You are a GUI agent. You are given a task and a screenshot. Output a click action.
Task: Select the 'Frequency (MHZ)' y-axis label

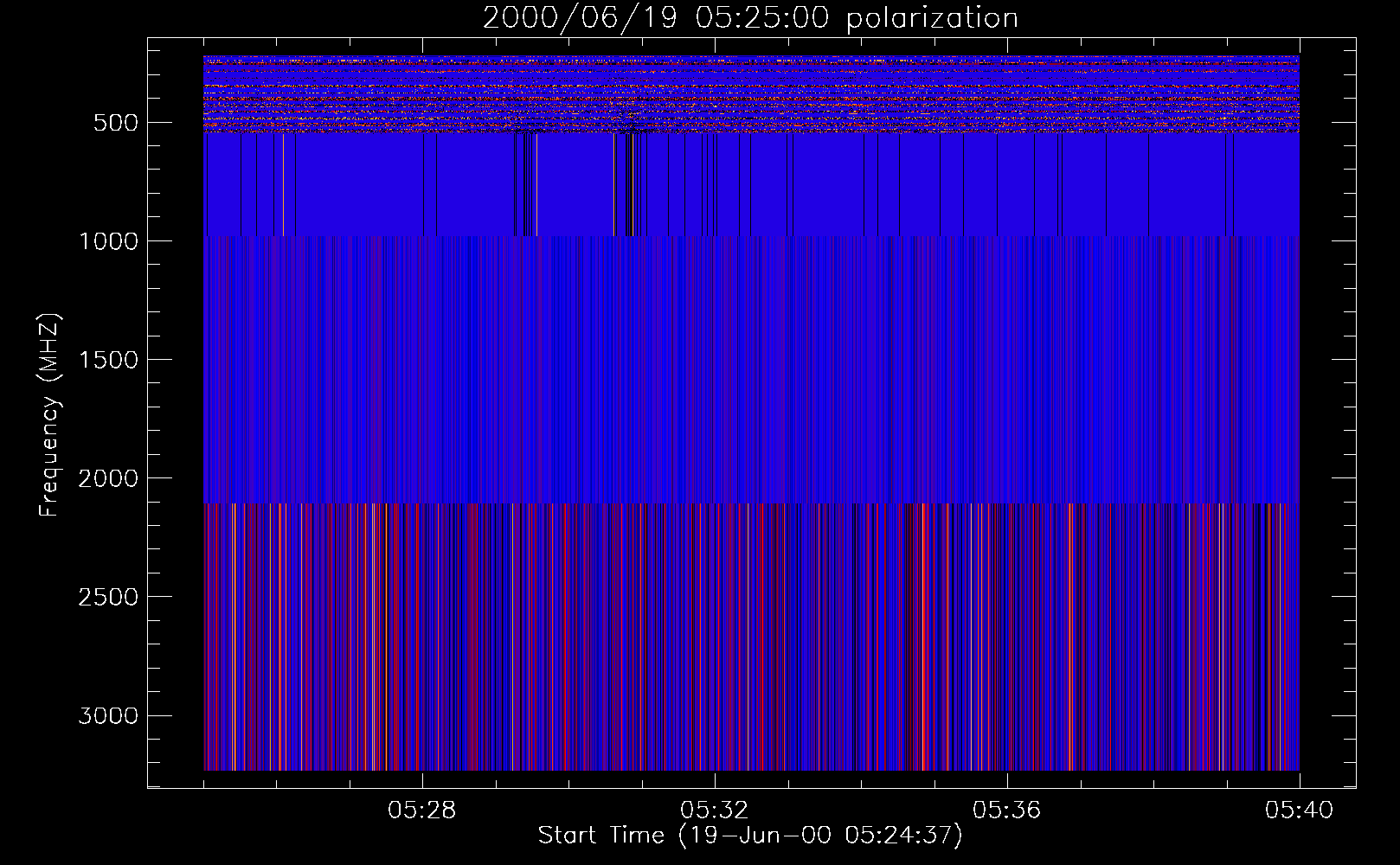coord(49,414)
